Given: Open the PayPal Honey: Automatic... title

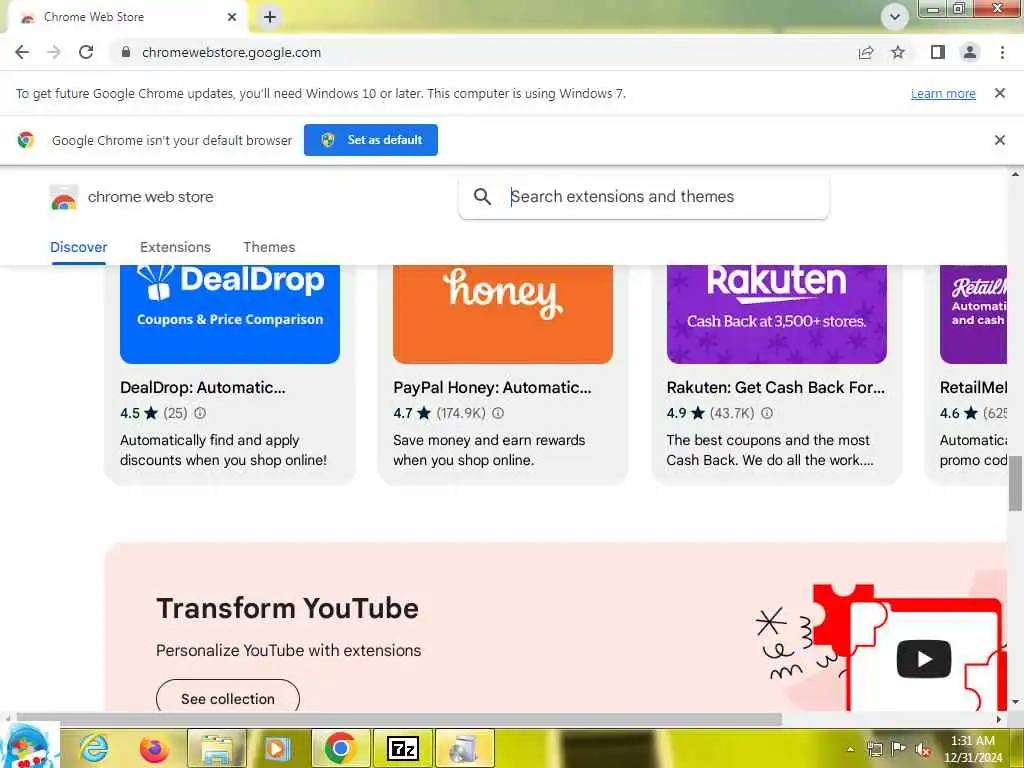Looking at the screenshot, I should click(x=492, y=387).
